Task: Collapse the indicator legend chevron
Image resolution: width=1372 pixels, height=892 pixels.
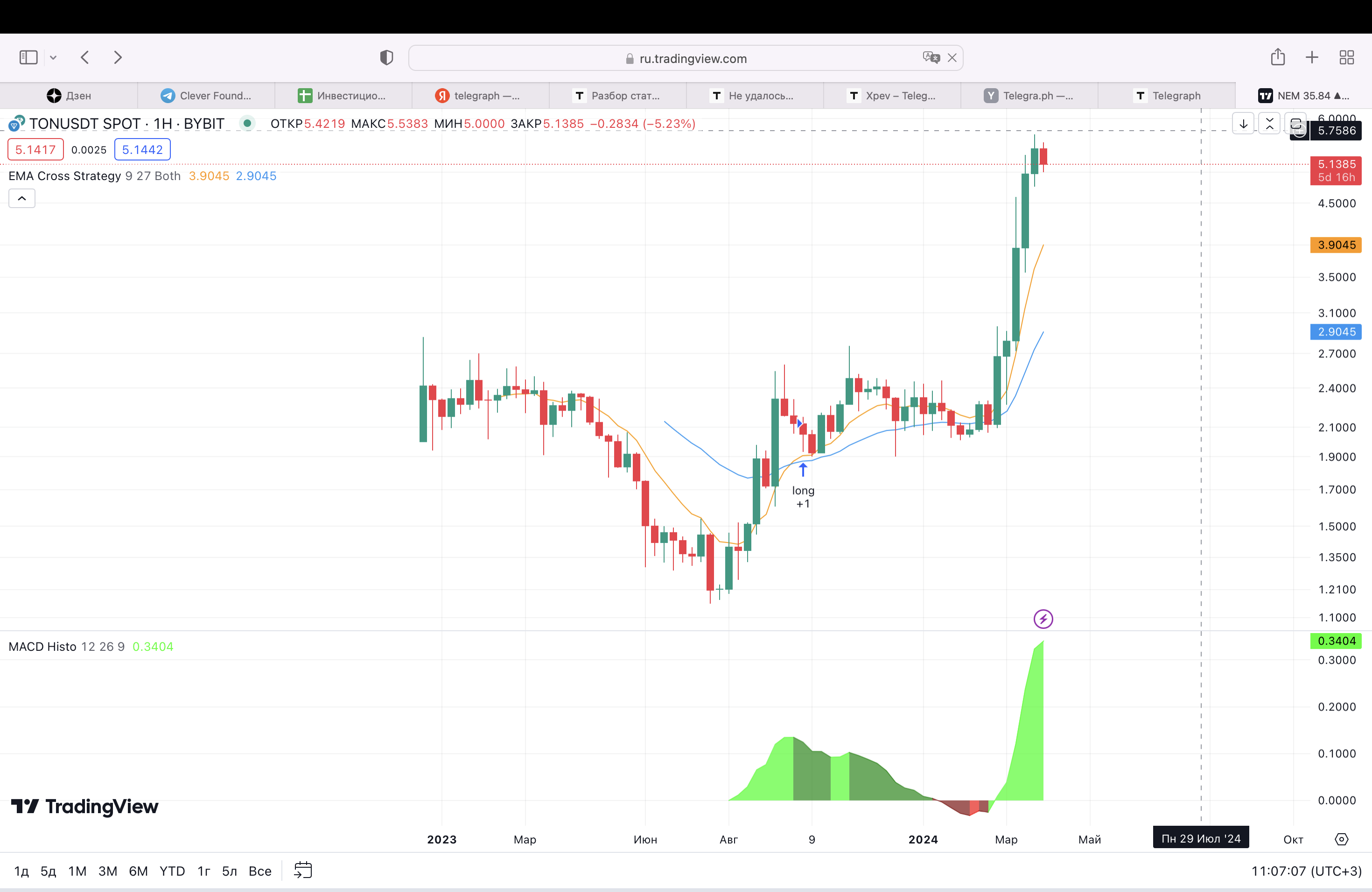Action: point(22,198)
